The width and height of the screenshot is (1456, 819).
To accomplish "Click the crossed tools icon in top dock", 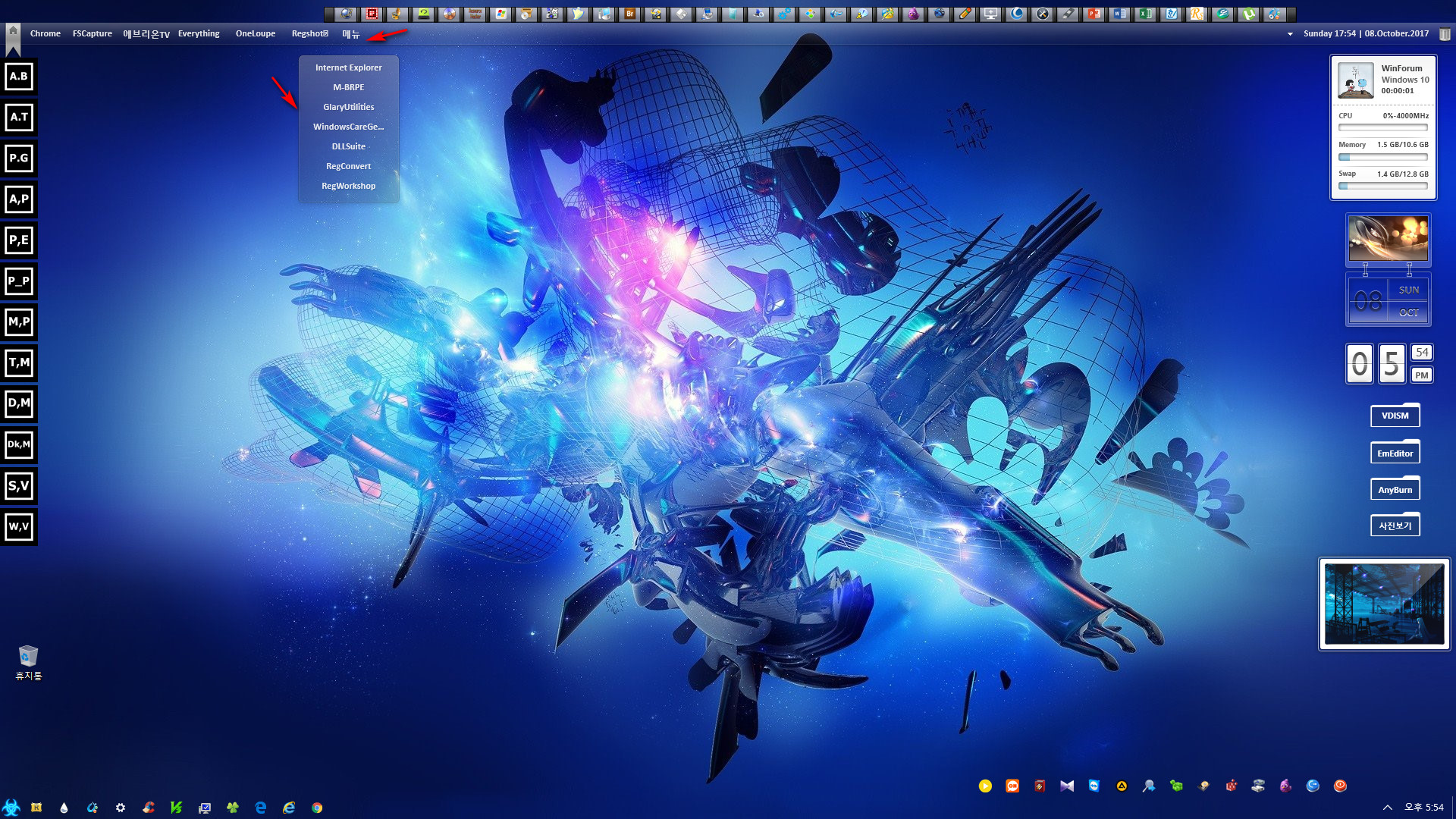I will (1042, 14).
